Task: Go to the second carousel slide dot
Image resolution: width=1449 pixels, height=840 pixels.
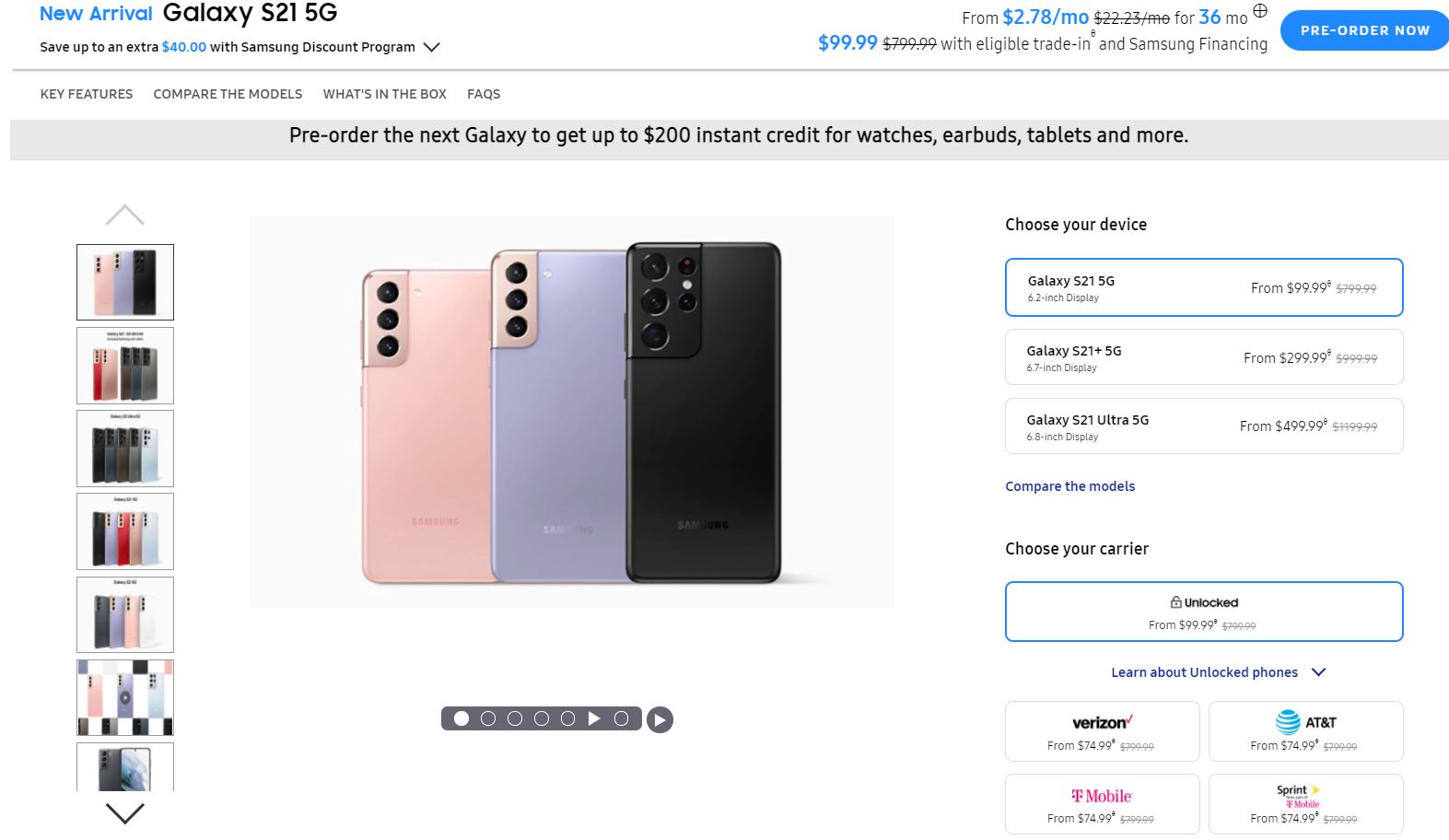Action: click(488, 718)
